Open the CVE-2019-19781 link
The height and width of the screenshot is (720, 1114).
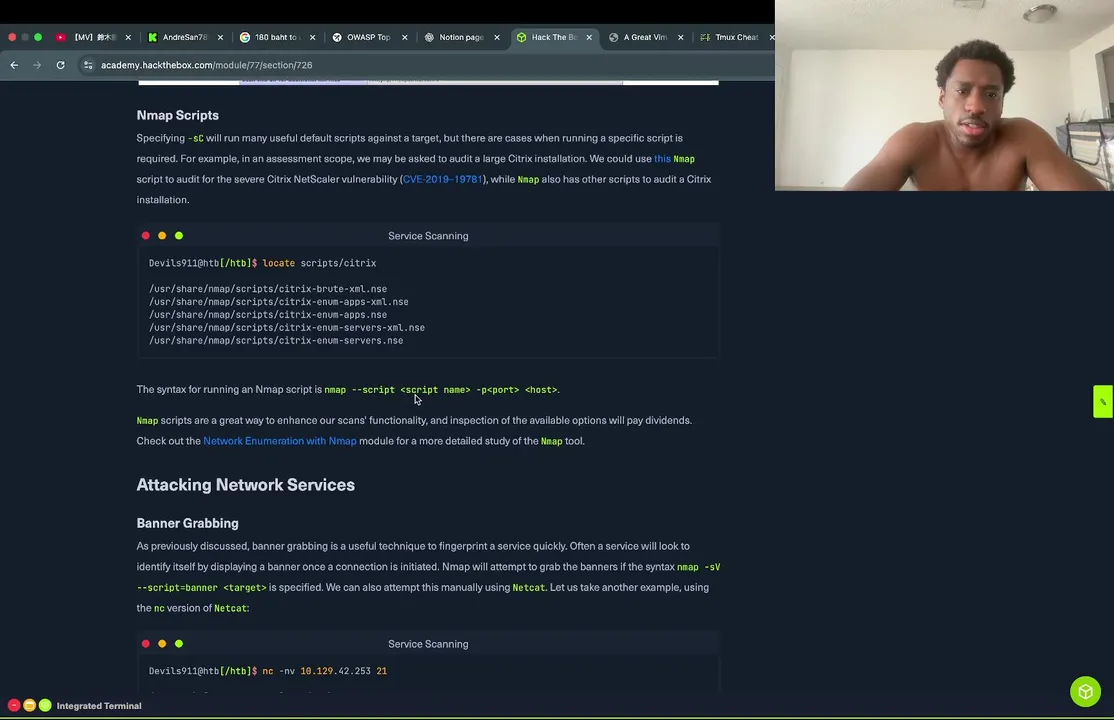(443, 179)
